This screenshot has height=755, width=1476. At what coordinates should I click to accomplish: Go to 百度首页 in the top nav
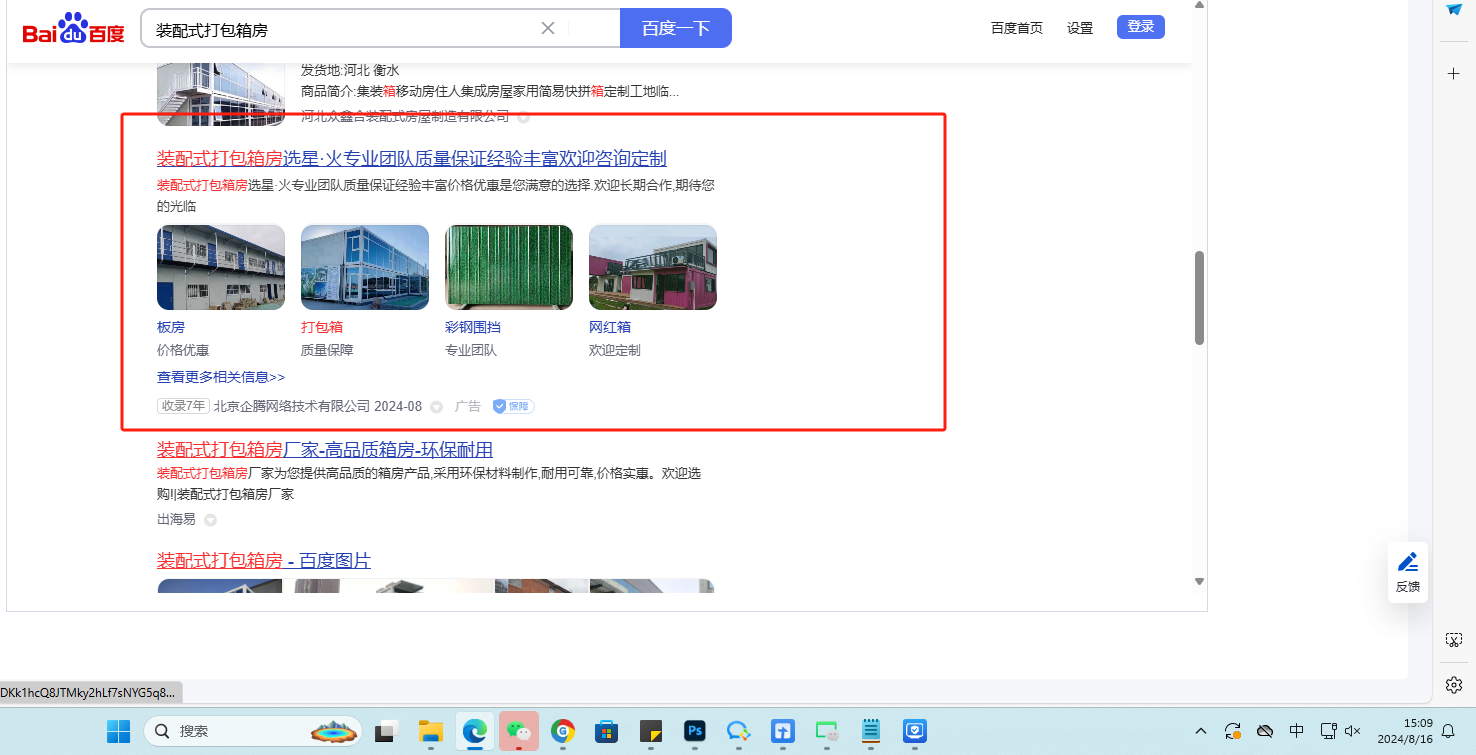pyautogui.click(x=1016, y=28)
